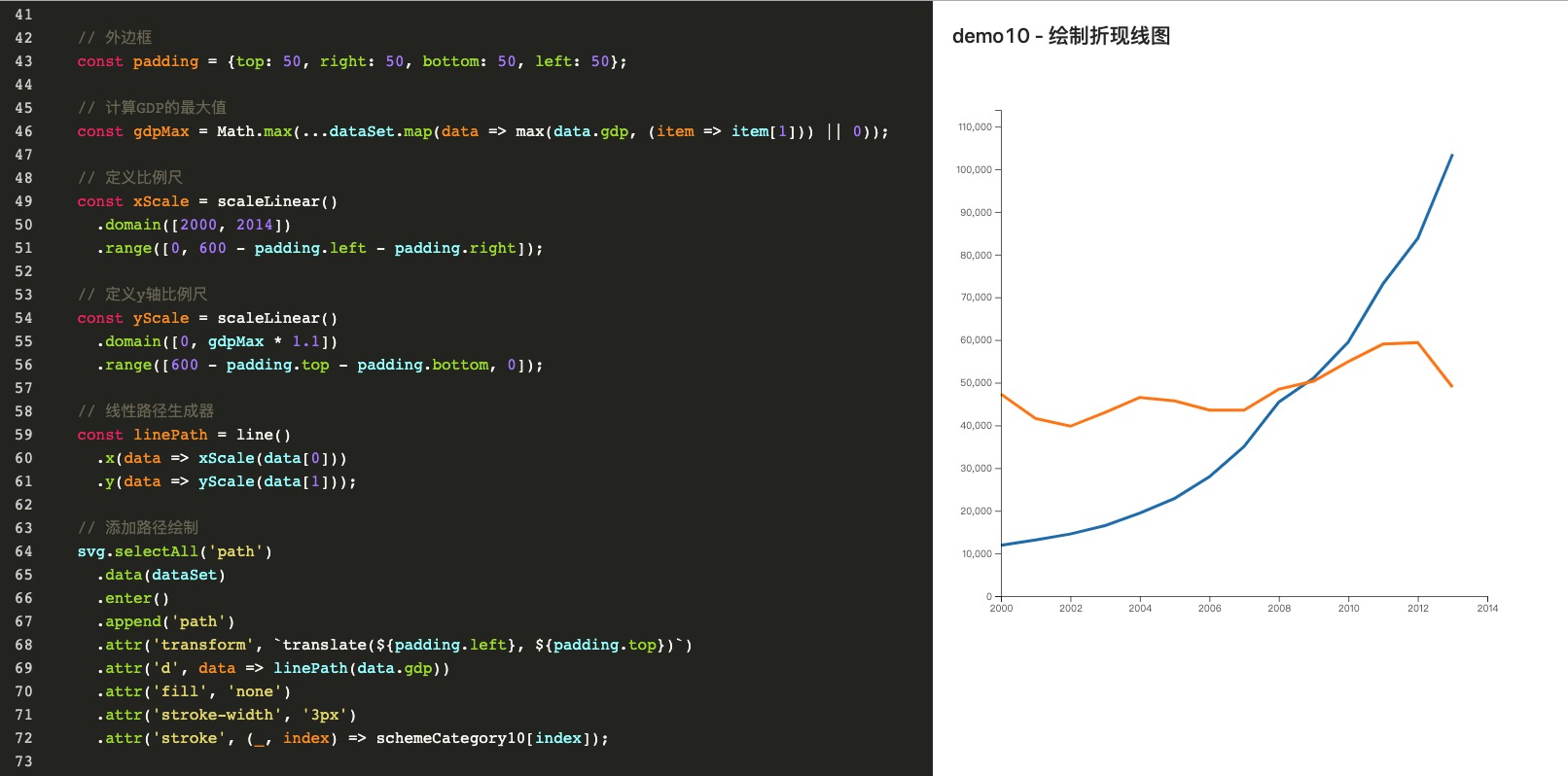Click the value 2014 in the domain call
1568x776 pixels.
[x=255, y=225]
